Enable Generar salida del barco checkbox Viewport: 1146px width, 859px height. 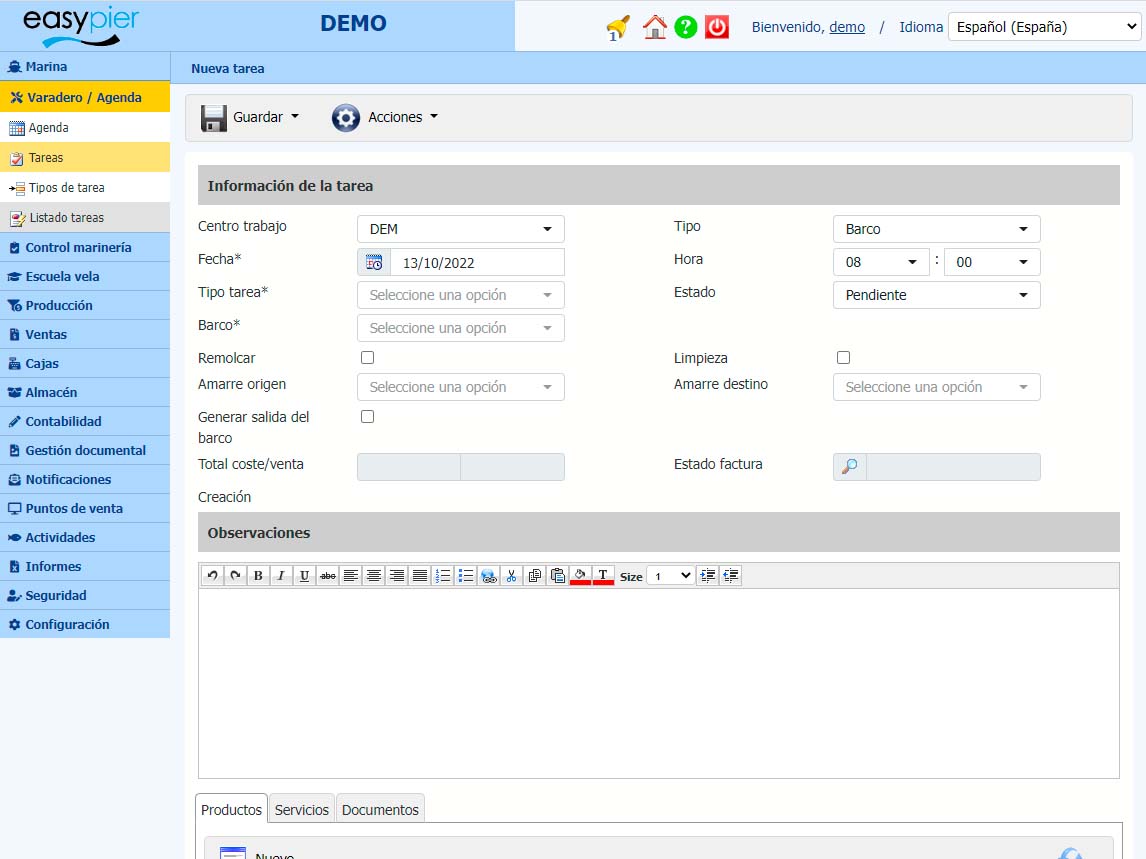point(368,417)
